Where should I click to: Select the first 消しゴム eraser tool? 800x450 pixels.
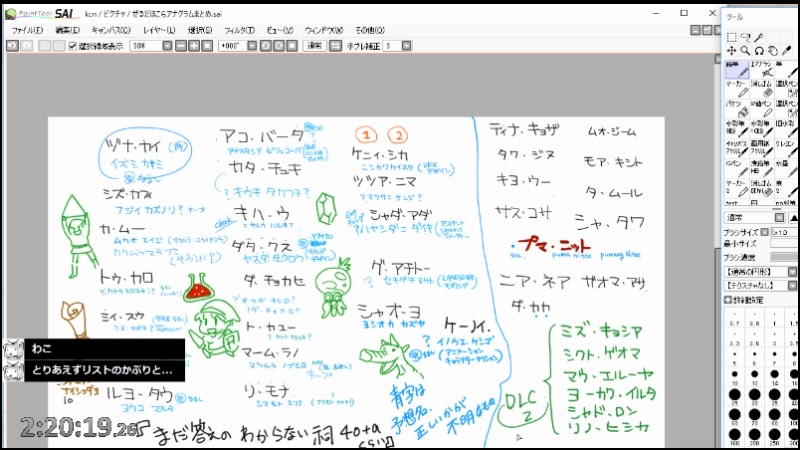tap(762, 89)
